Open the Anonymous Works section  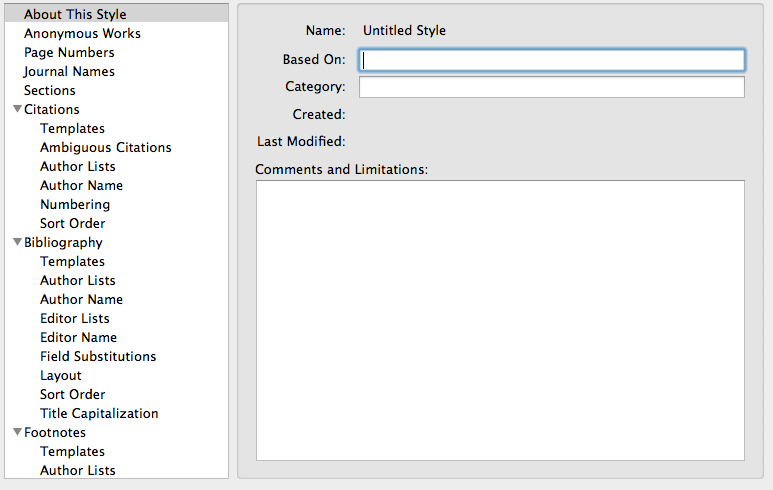(x=82, y=34)
